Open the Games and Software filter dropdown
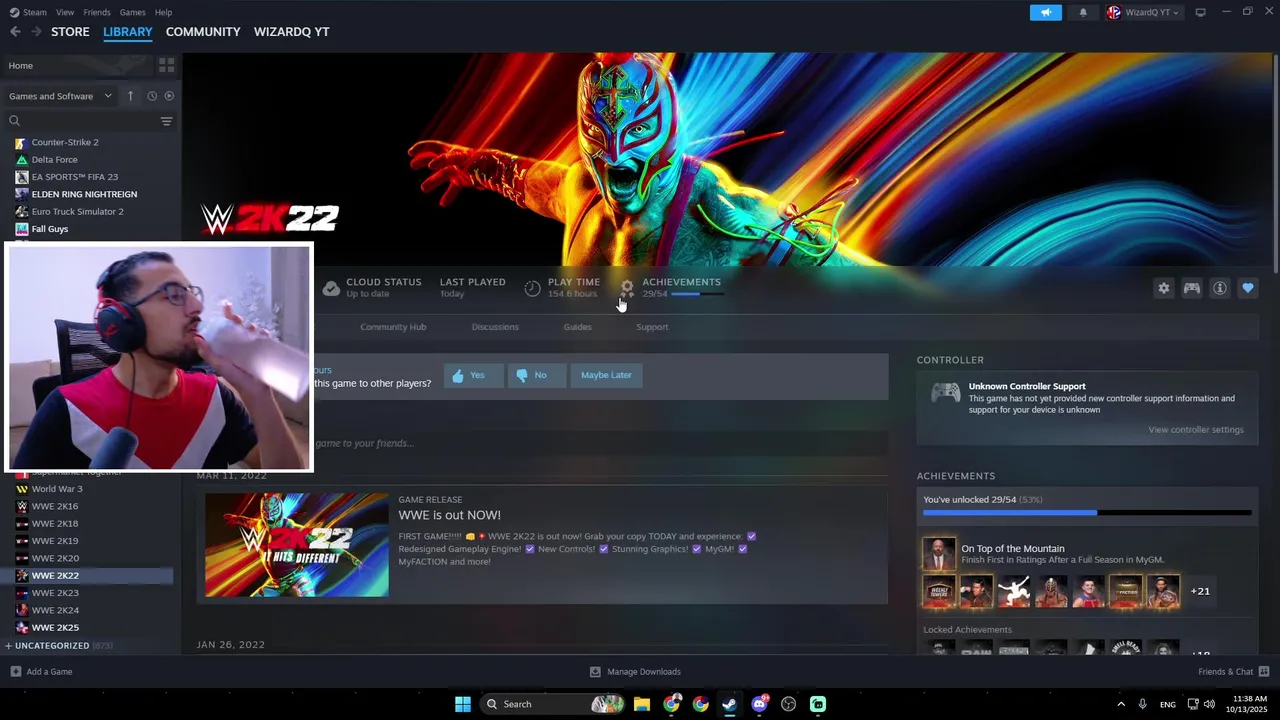This screenshot has height=720, width=1280. click(60, 96)
